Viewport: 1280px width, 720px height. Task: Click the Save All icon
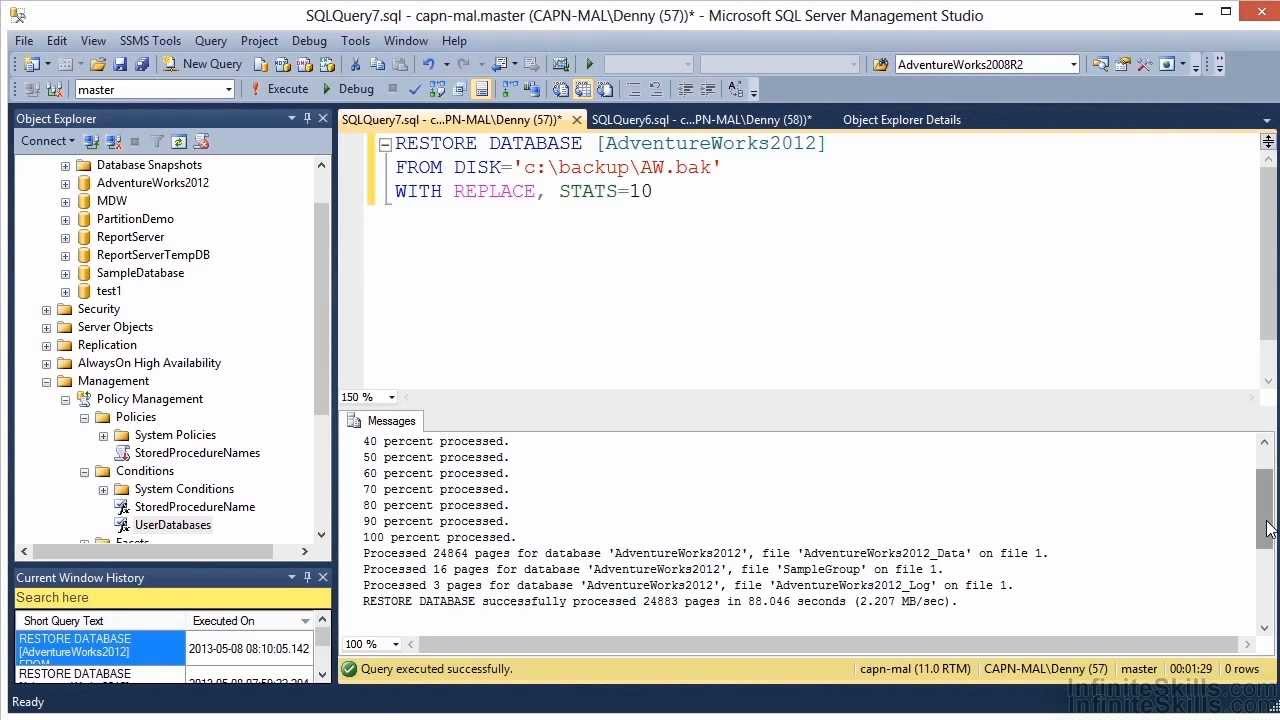point(142,64)
